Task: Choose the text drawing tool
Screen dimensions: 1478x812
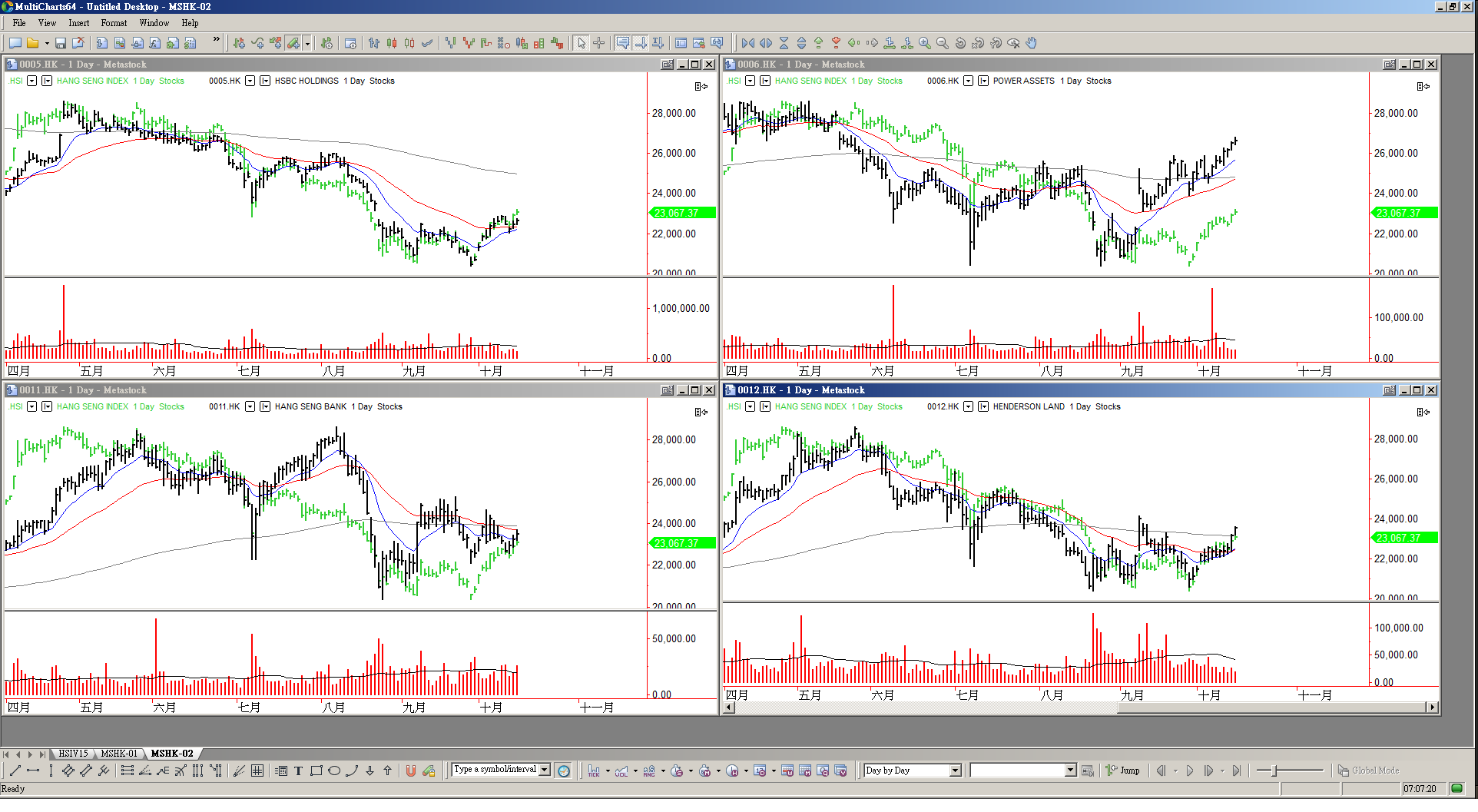Action: point(298,771)
